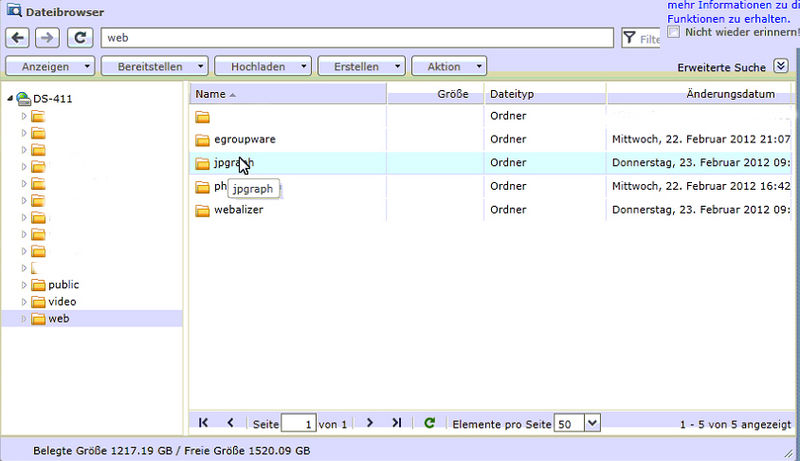The image size is (800, 461).
Task: Expand the Erweiterte Suche panel
Action: point(781,67)
